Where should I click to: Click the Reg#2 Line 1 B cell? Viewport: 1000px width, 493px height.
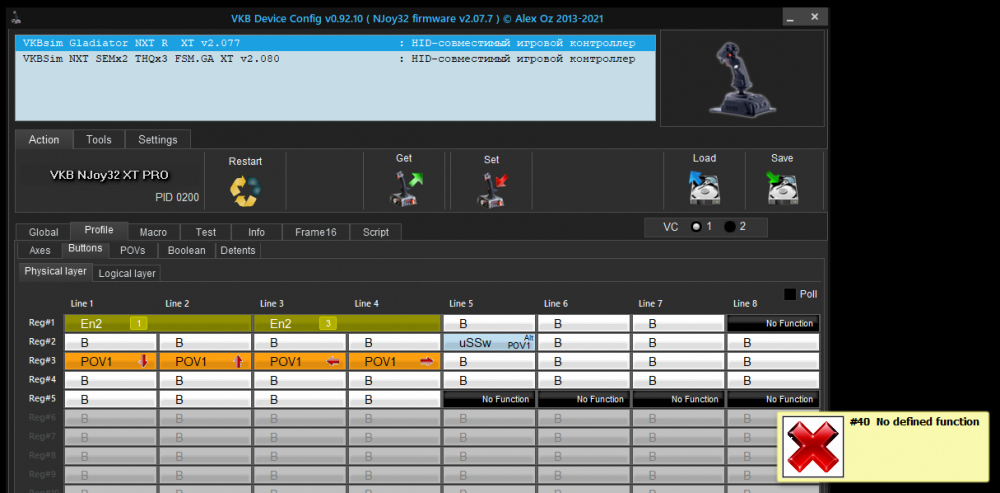point(110,342)
